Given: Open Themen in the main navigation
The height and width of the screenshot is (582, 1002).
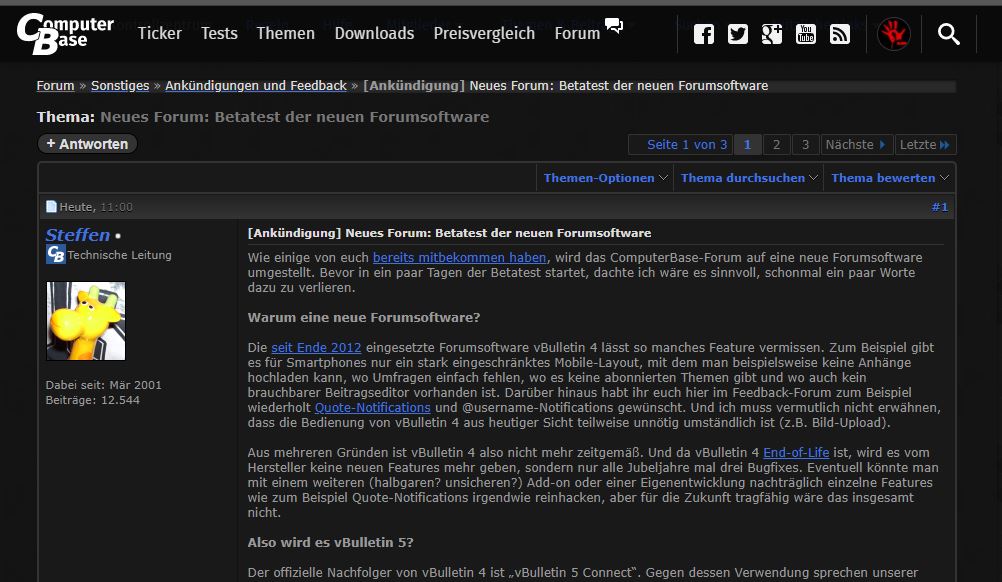Looking at the screenshot, I should coord(286,33).
